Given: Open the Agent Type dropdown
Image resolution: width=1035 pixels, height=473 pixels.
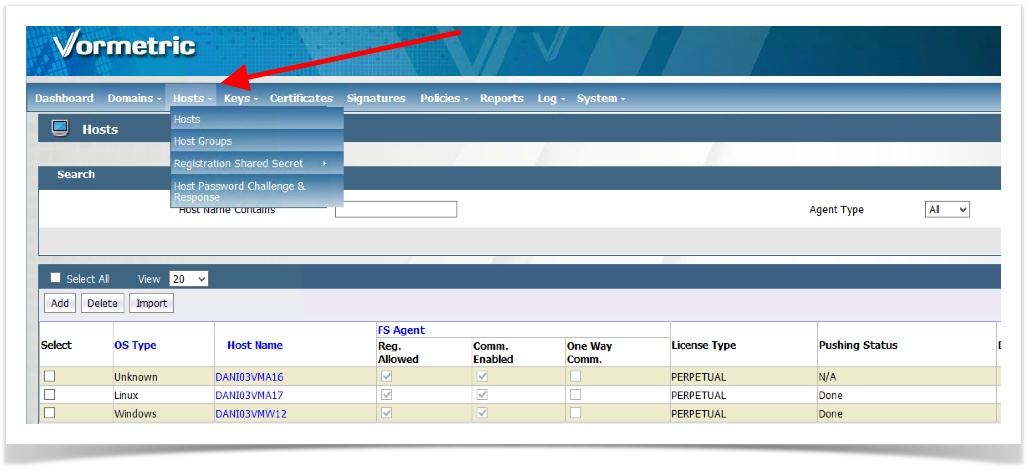Looking at the screenshot, I should [947, 210].
